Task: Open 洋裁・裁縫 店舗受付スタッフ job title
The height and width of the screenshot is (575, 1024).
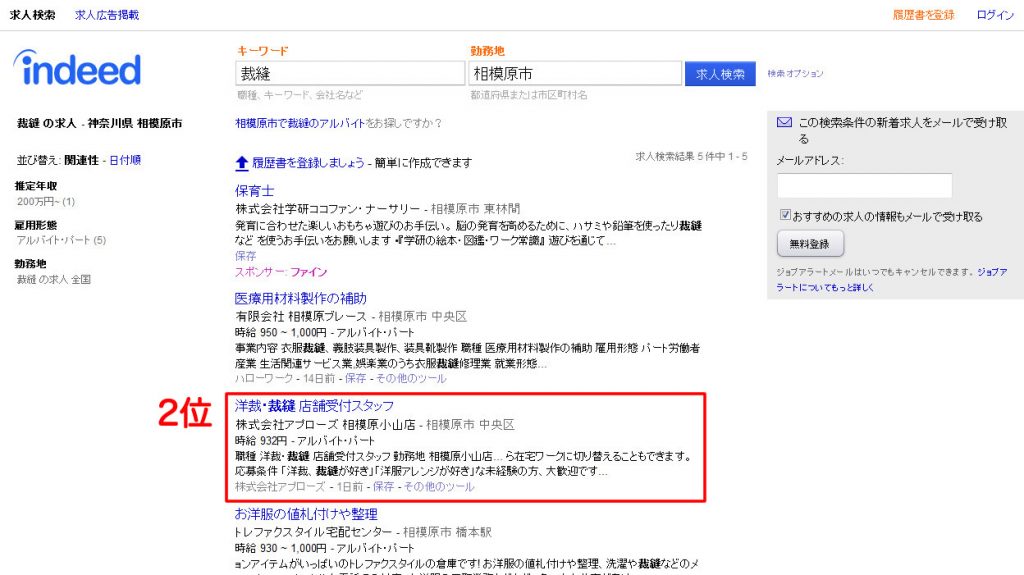Action: pyautogui.click(x=314, y=406)
